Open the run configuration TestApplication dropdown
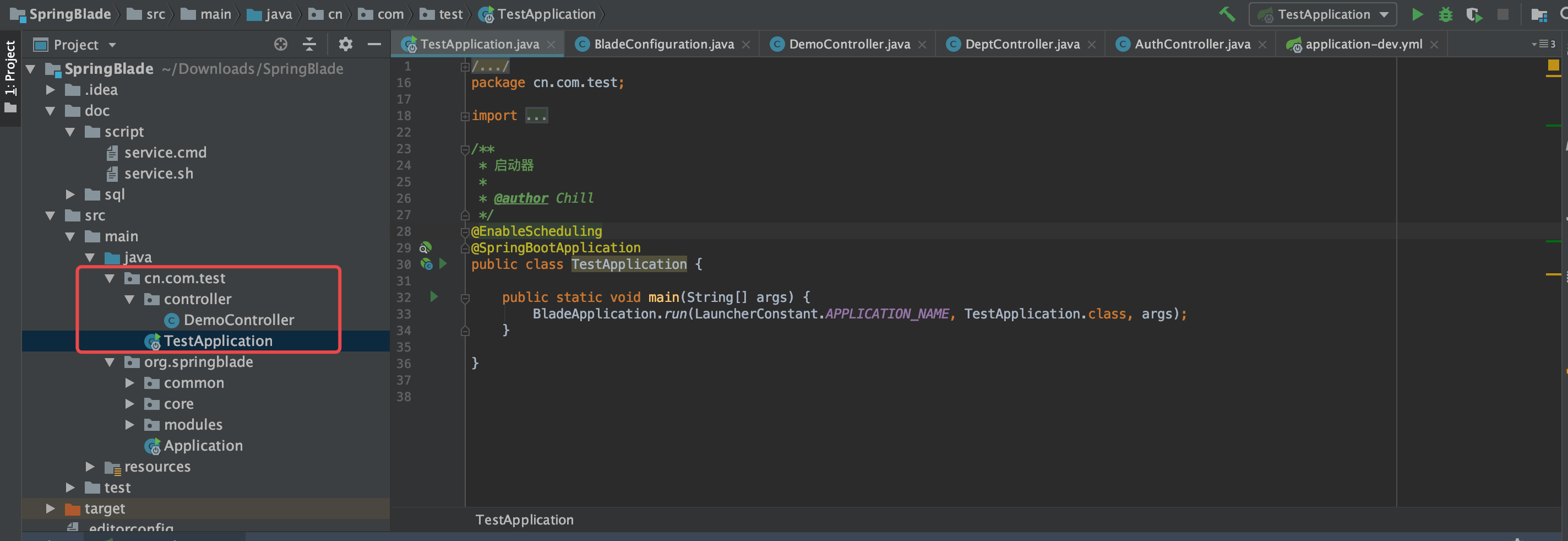Image resolution: width=1568 pixels, height=541 pixels. [1322, 14]
